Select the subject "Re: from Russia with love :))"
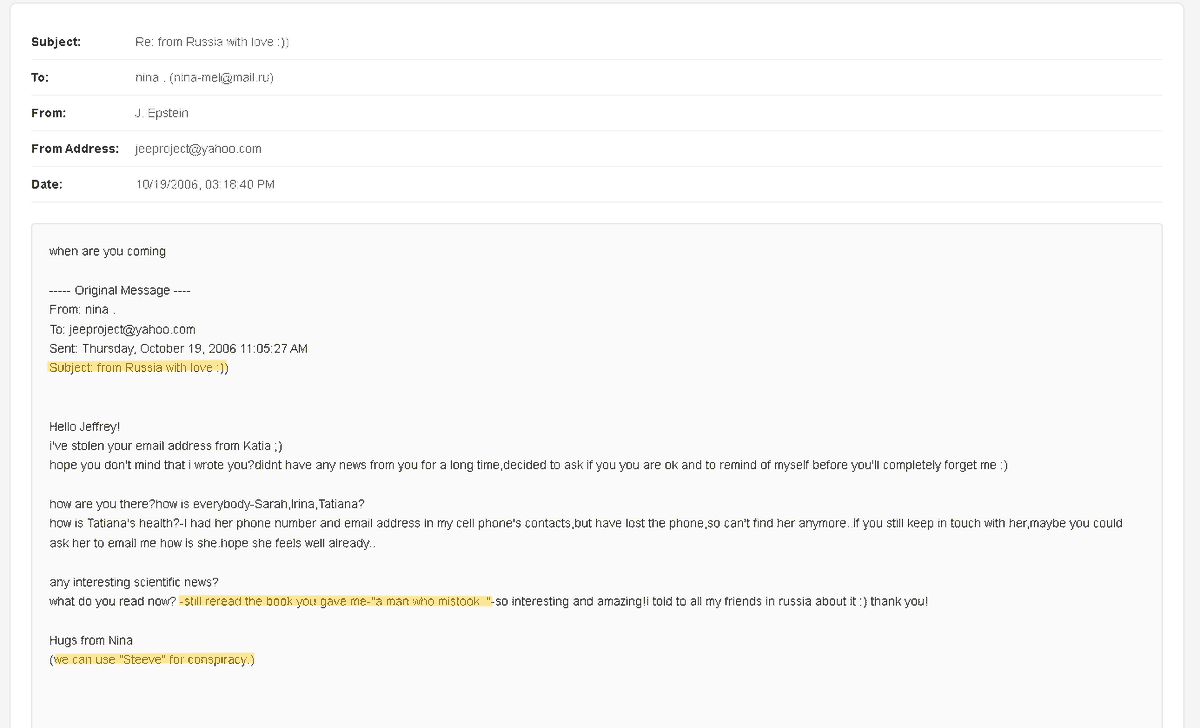 coord(212,42)
